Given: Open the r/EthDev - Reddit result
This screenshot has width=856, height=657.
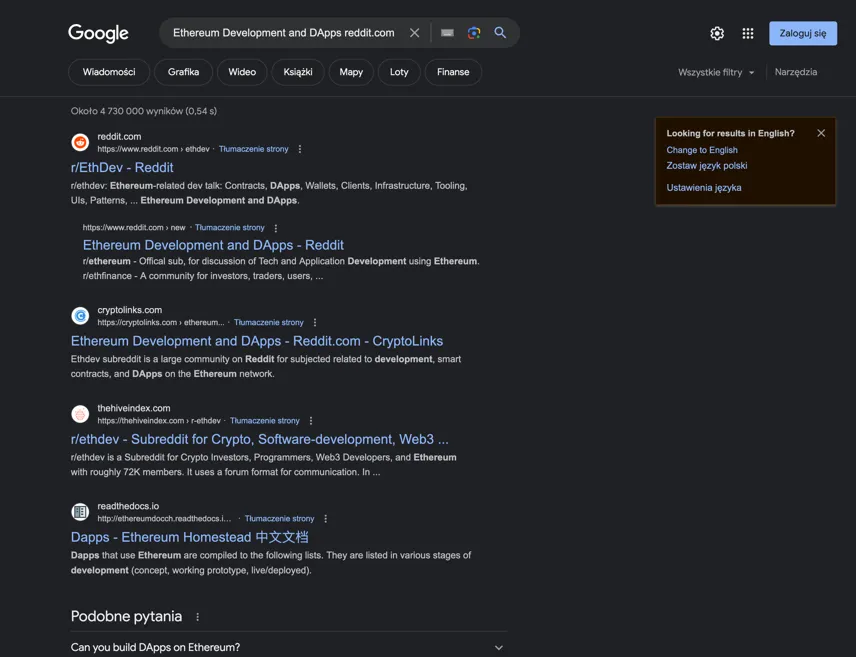Looking at the screenshot, I should tap(122, 168).
